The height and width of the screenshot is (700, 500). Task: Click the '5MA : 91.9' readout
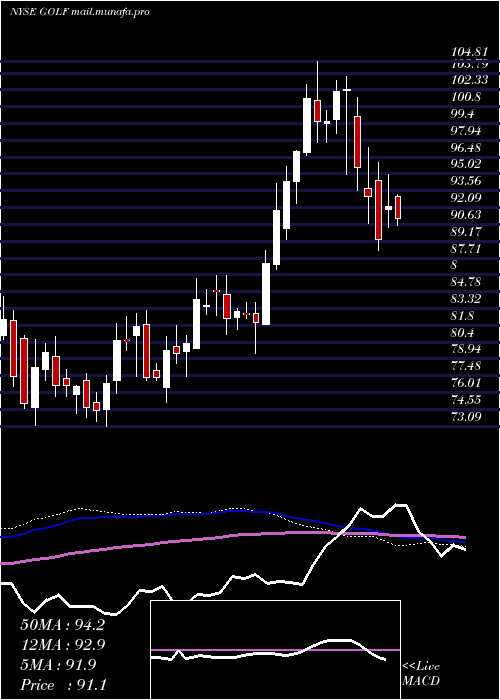click(58, 665)
